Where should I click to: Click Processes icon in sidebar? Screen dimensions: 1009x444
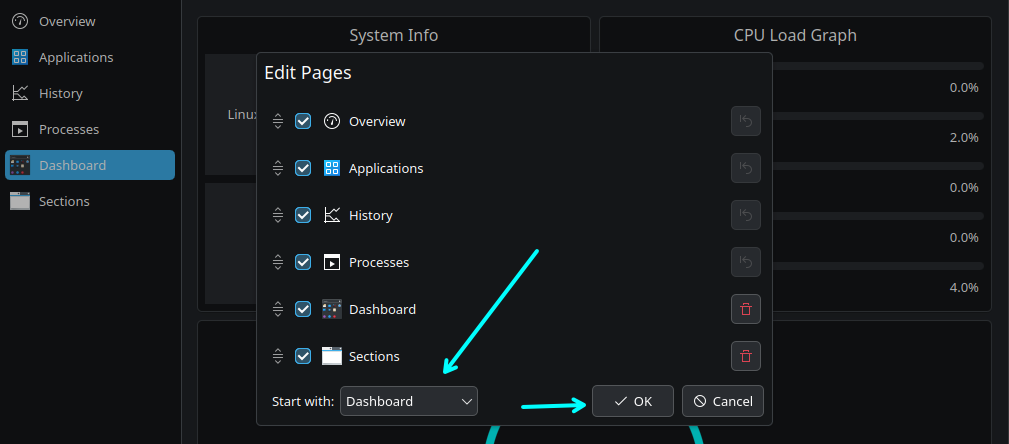click(20, 129)
